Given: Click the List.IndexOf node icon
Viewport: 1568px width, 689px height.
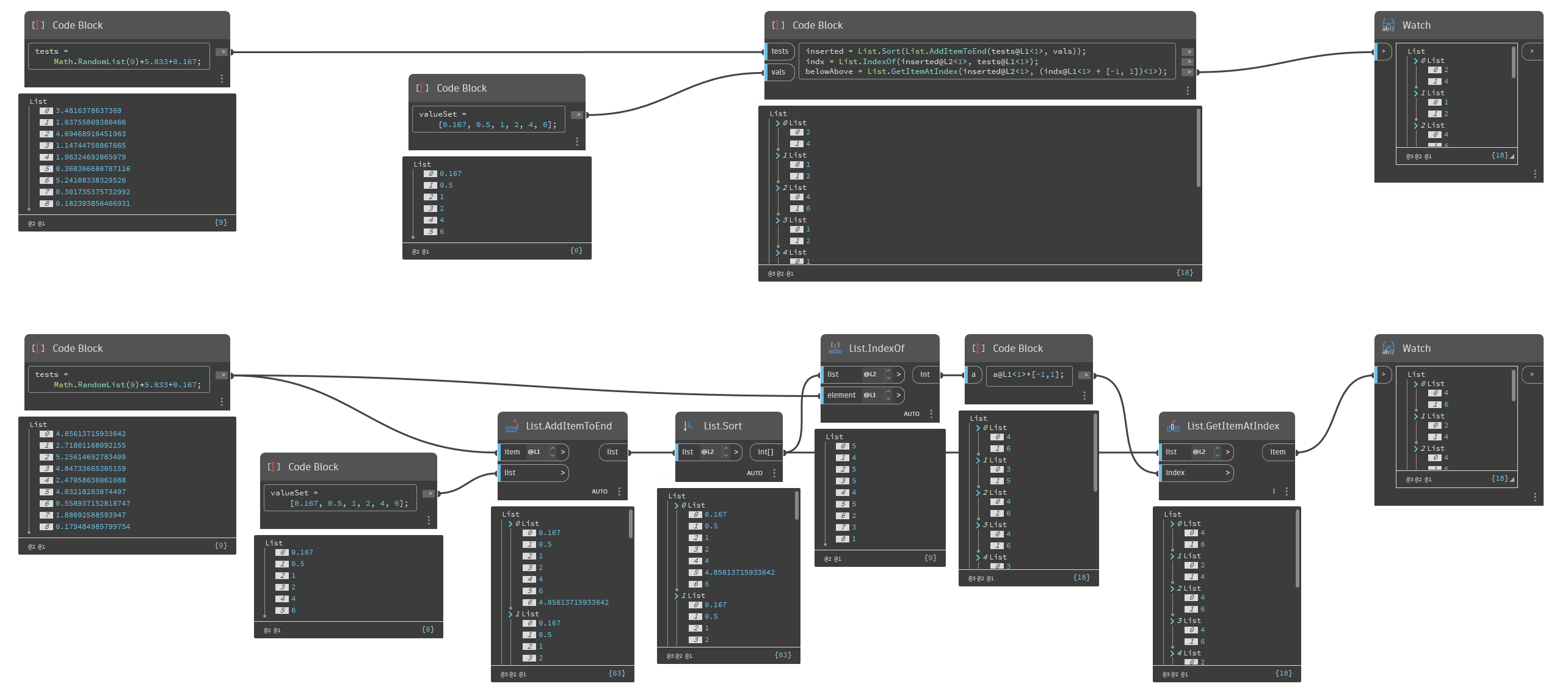Looking at the screenshot, I should coord(835,348).
